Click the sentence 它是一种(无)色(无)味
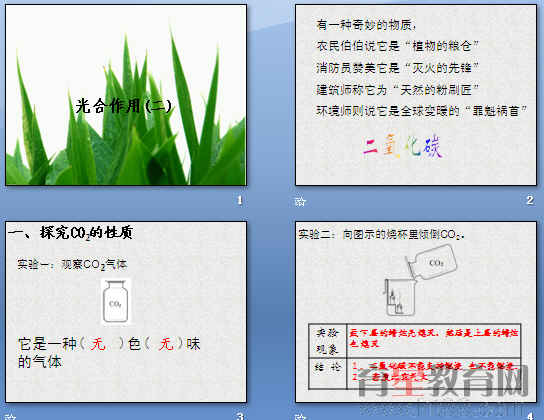Viewport: 544px width, 420px height. click(x=109, y=344)
